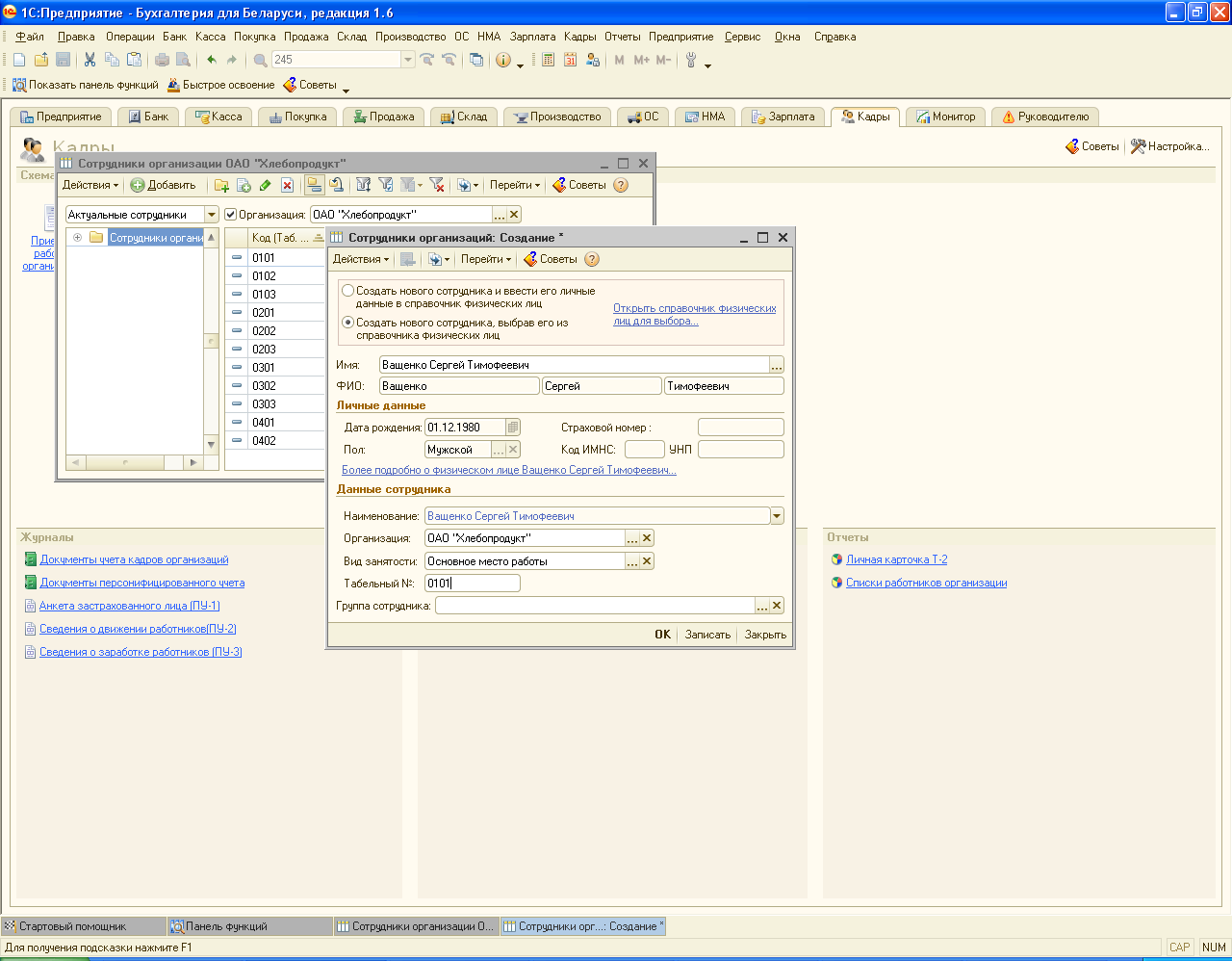
Task: Toggle hierarchical view icon in employees list toolbar
Action: (314, 185)
